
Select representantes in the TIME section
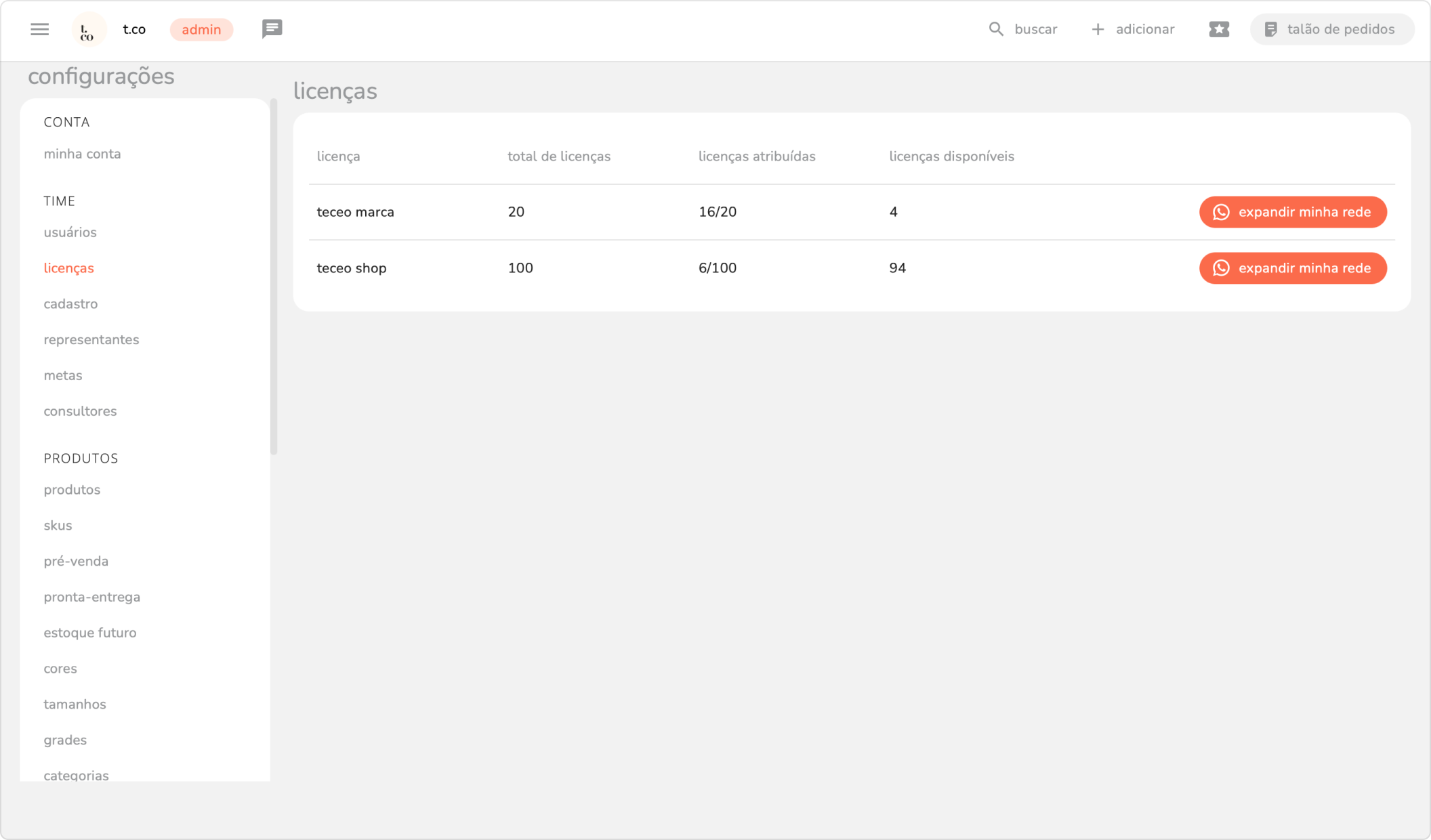pos(91,339)
